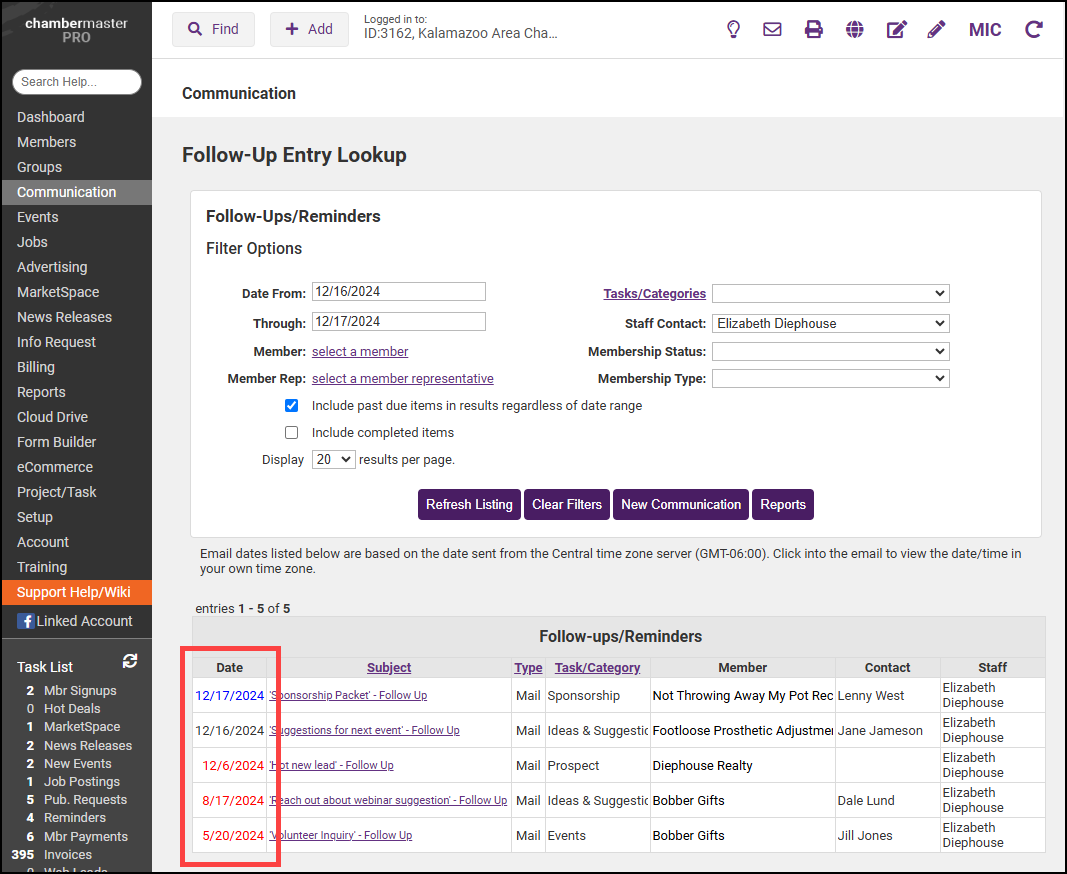
Task: Refresh the Task List sync icon
Action: (130, 661)
